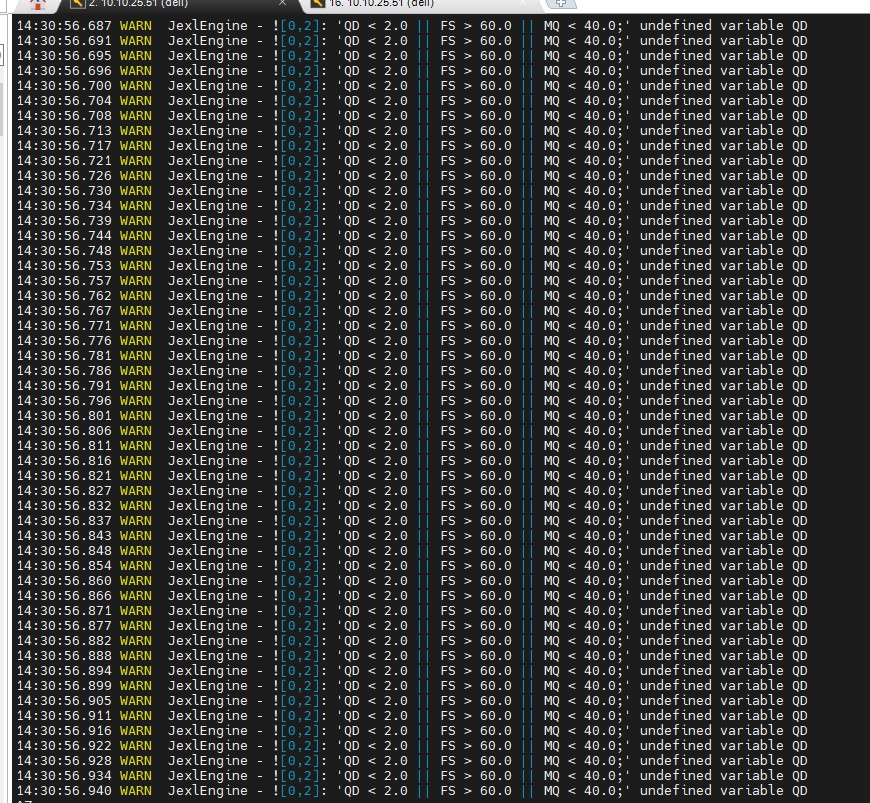
Task: Click JexlEngine on the 14:30:56.801 line
Action: pyautogui.click(x=208, y=415)
